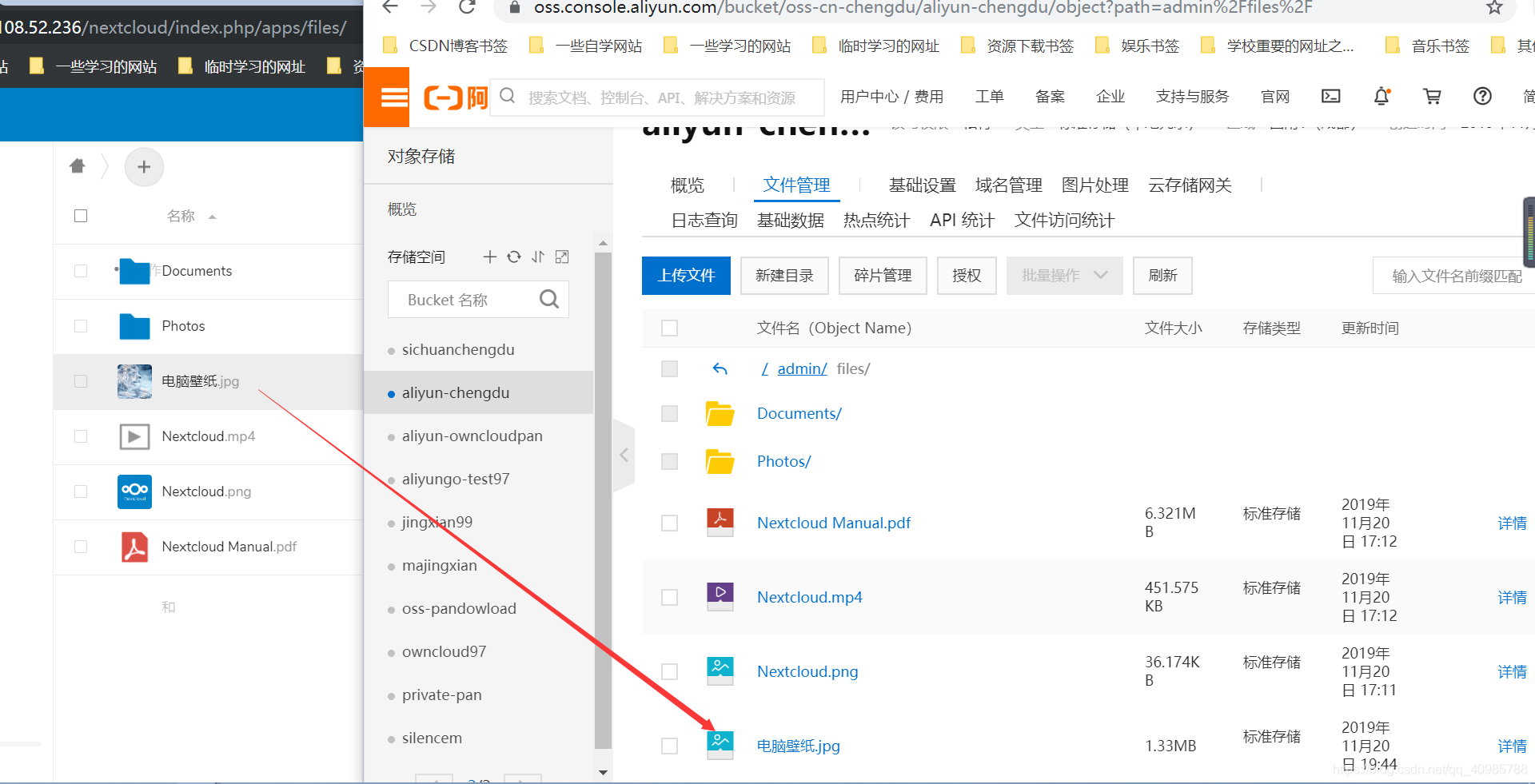Sort Nextcloud files by 名称 arrow
Viewport: 1535px width, 784px height.
click(212, 217)
